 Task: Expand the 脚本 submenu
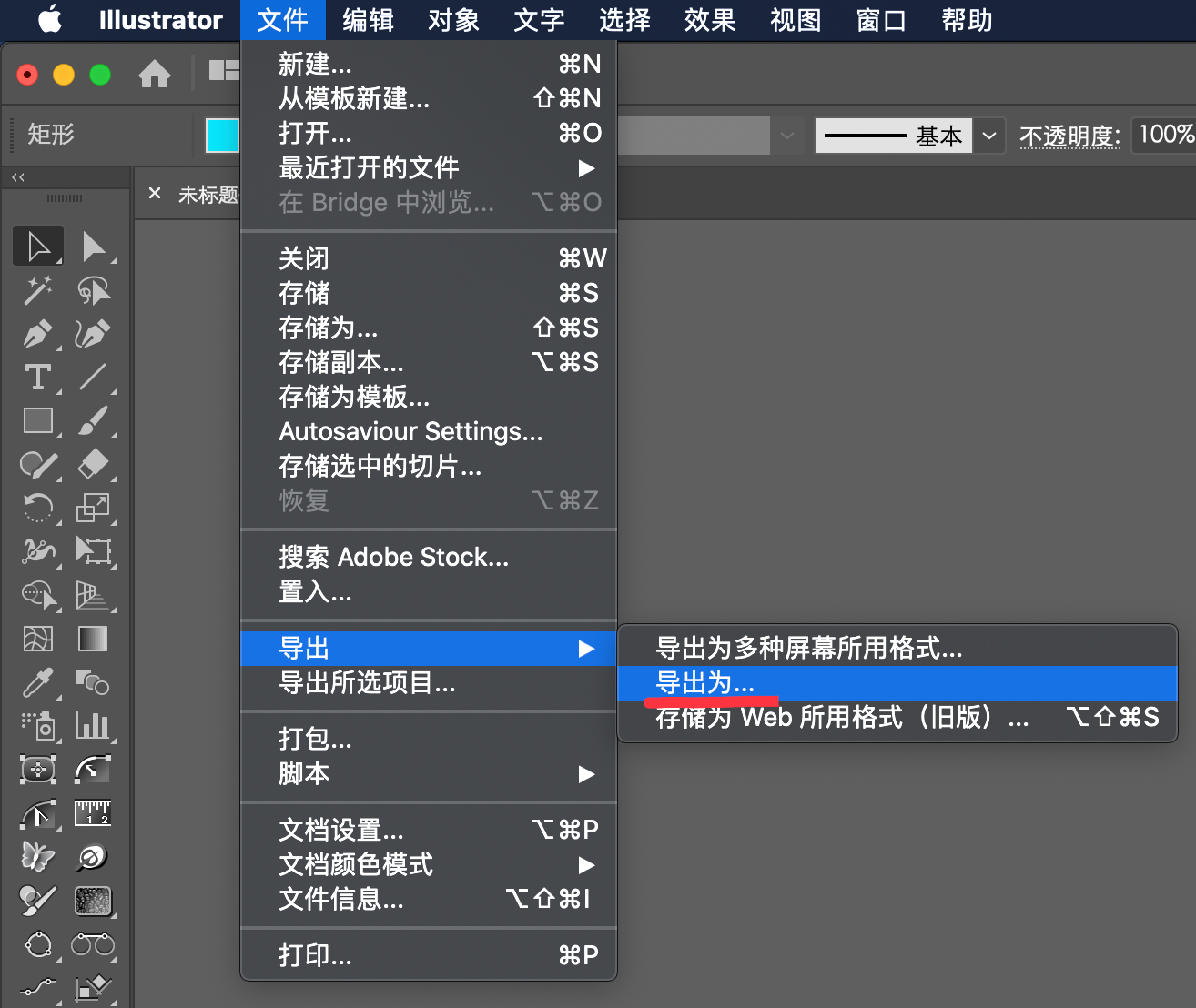429,774
